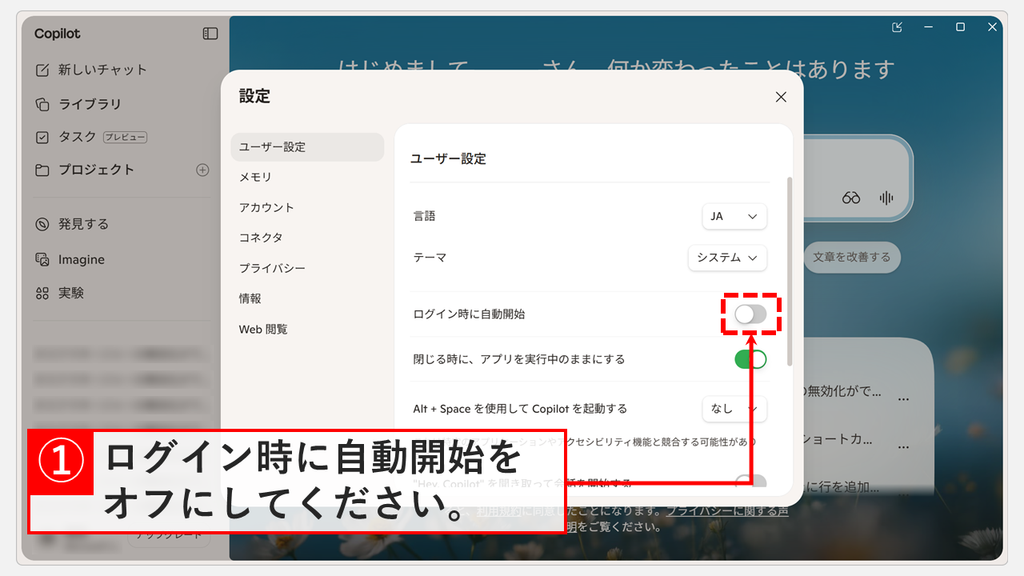This screenshot has width=1024, height=576.
Task: Add a new project with plus icon
Action: 202,170
